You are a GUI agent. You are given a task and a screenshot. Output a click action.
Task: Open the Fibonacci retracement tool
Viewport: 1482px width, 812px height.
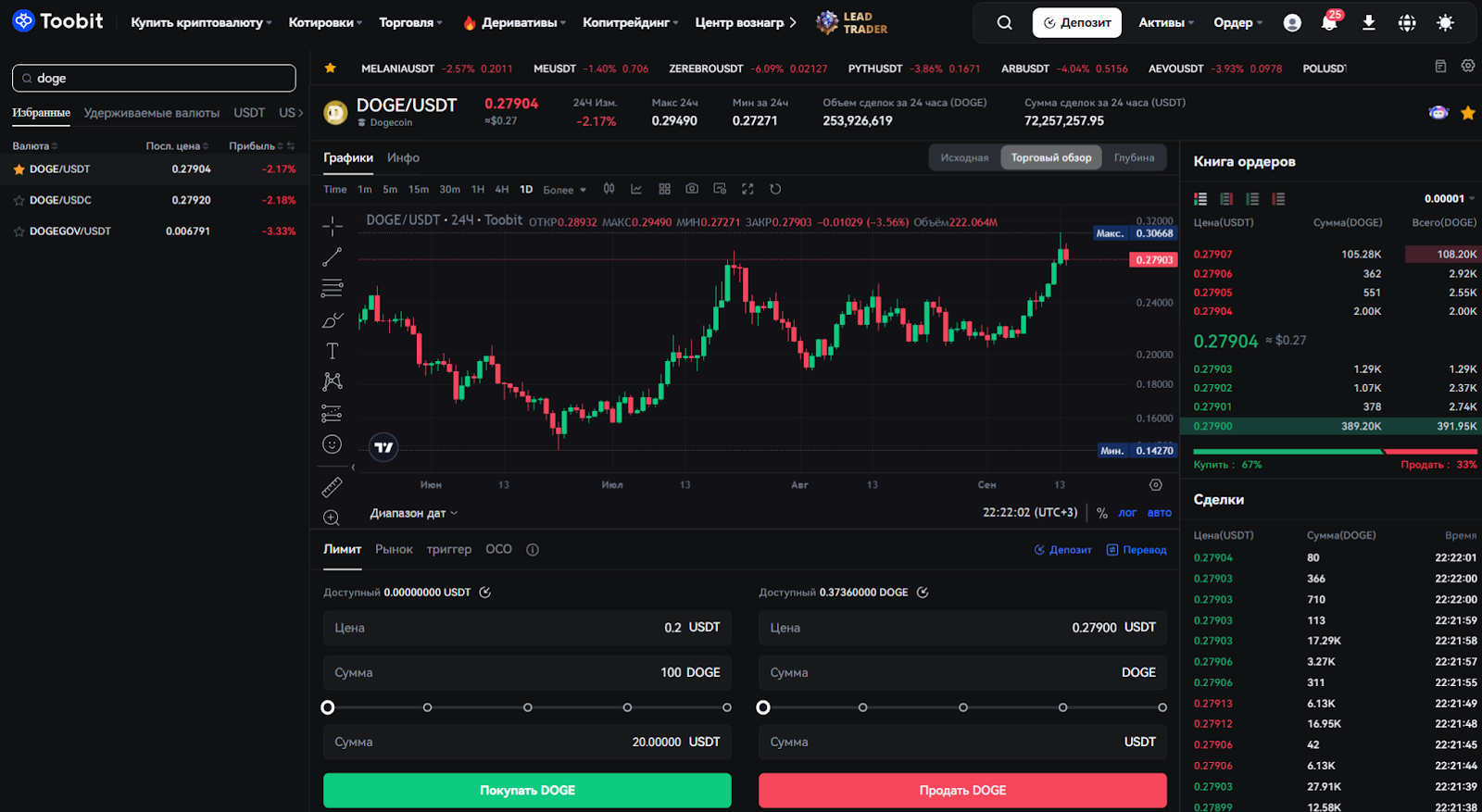pos(332,288)
